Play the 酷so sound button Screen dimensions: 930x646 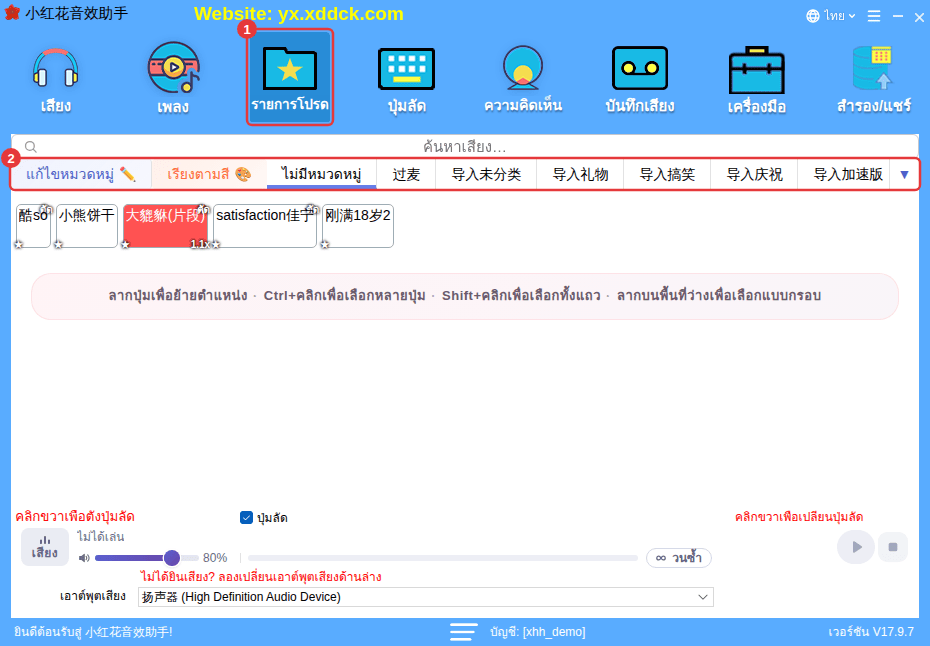[33, 225]
